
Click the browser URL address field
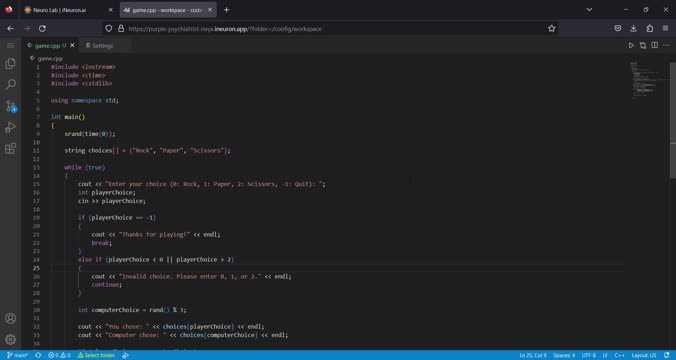pyautogui.click(x=328, y=28)
